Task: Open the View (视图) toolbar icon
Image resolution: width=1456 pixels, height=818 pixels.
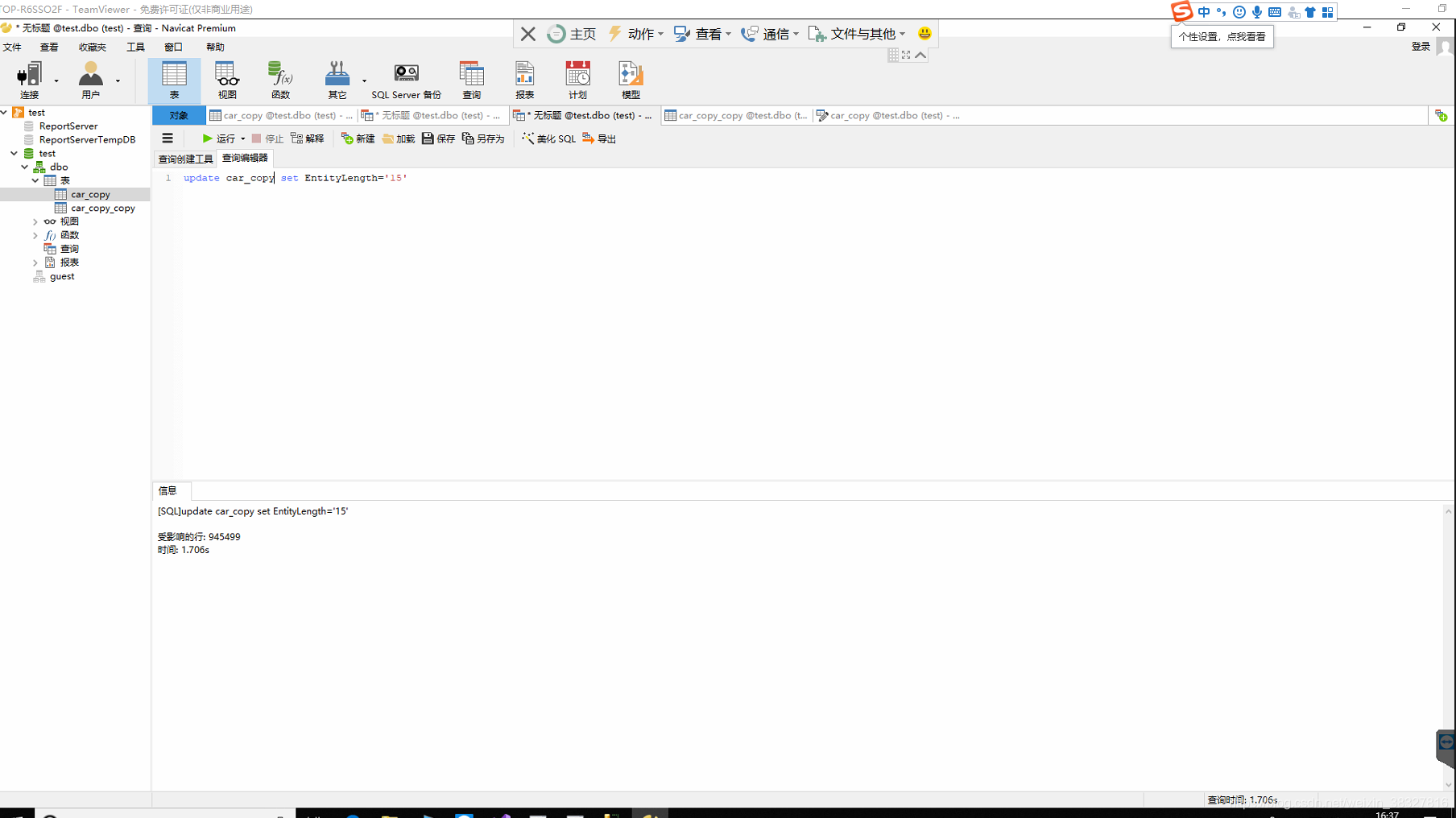Action: click(227, 80)
